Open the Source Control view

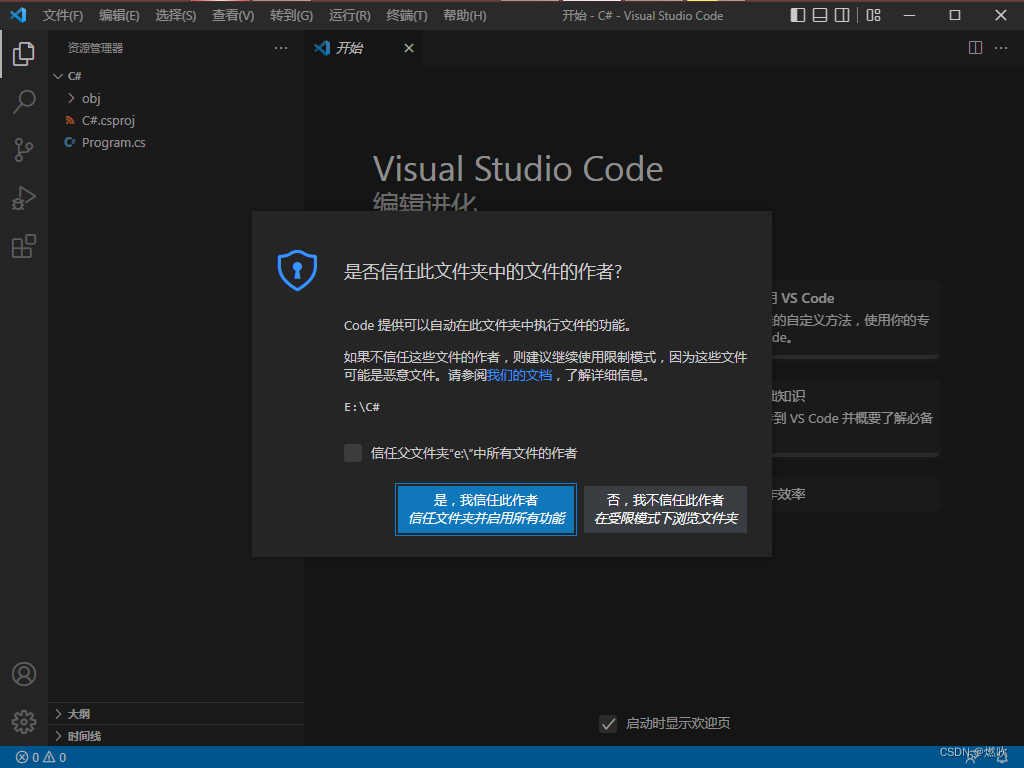coord(24,150)
